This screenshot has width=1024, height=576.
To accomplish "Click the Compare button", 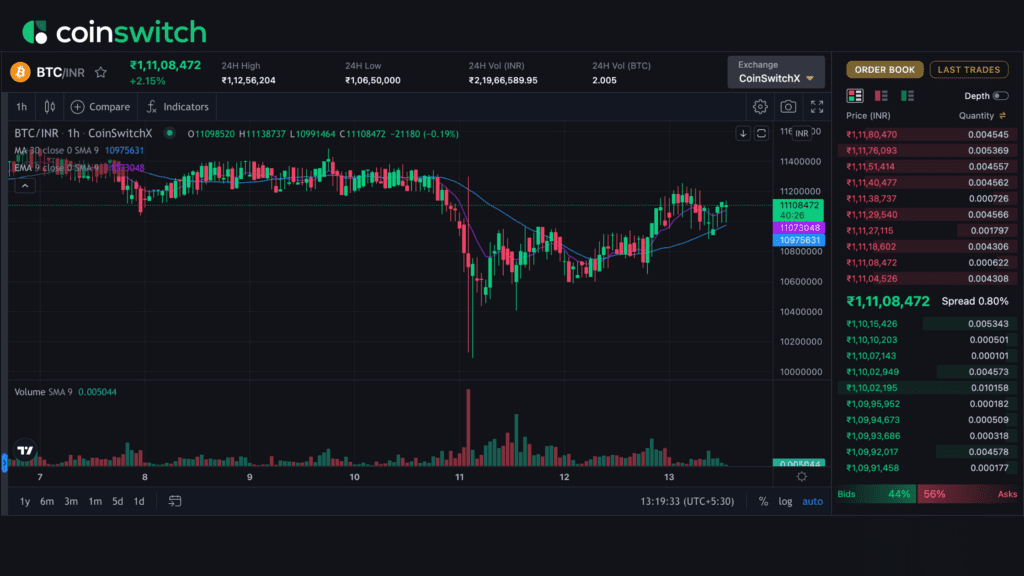I will pyautogui.click(x=100, y=107).
